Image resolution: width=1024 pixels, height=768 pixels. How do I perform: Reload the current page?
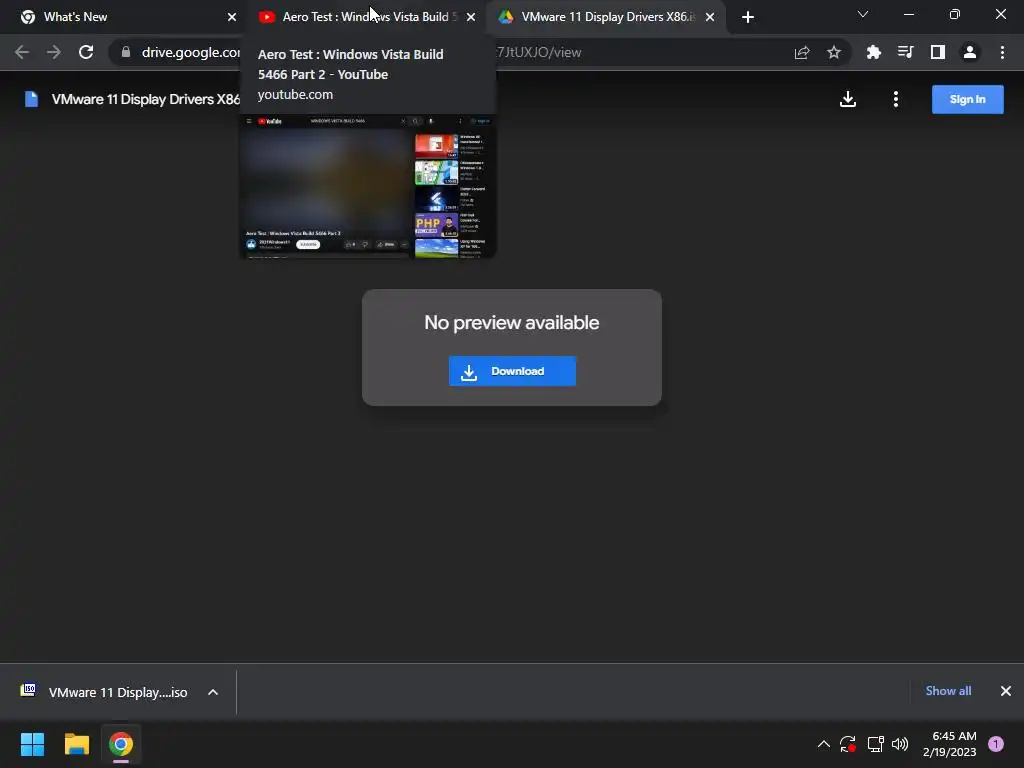point(86,52)
